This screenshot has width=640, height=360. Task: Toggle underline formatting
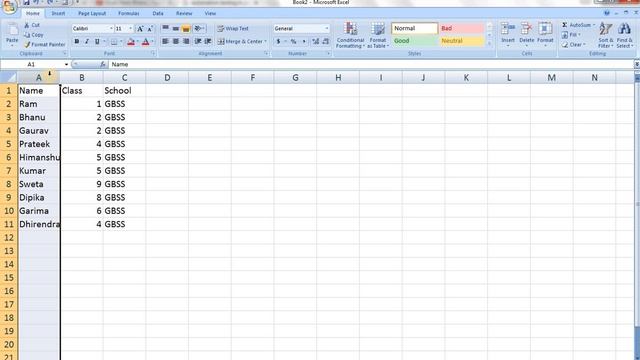point(97,42)
